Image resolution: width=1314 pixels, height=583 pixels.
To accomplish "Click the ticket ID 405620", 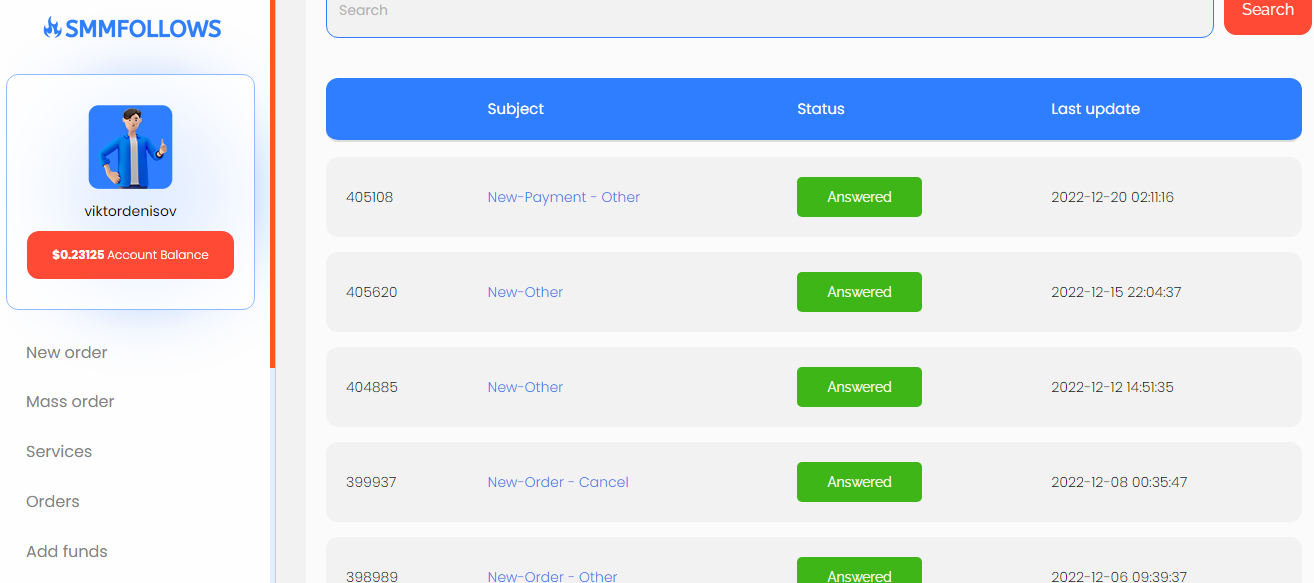I will (372, 292).
